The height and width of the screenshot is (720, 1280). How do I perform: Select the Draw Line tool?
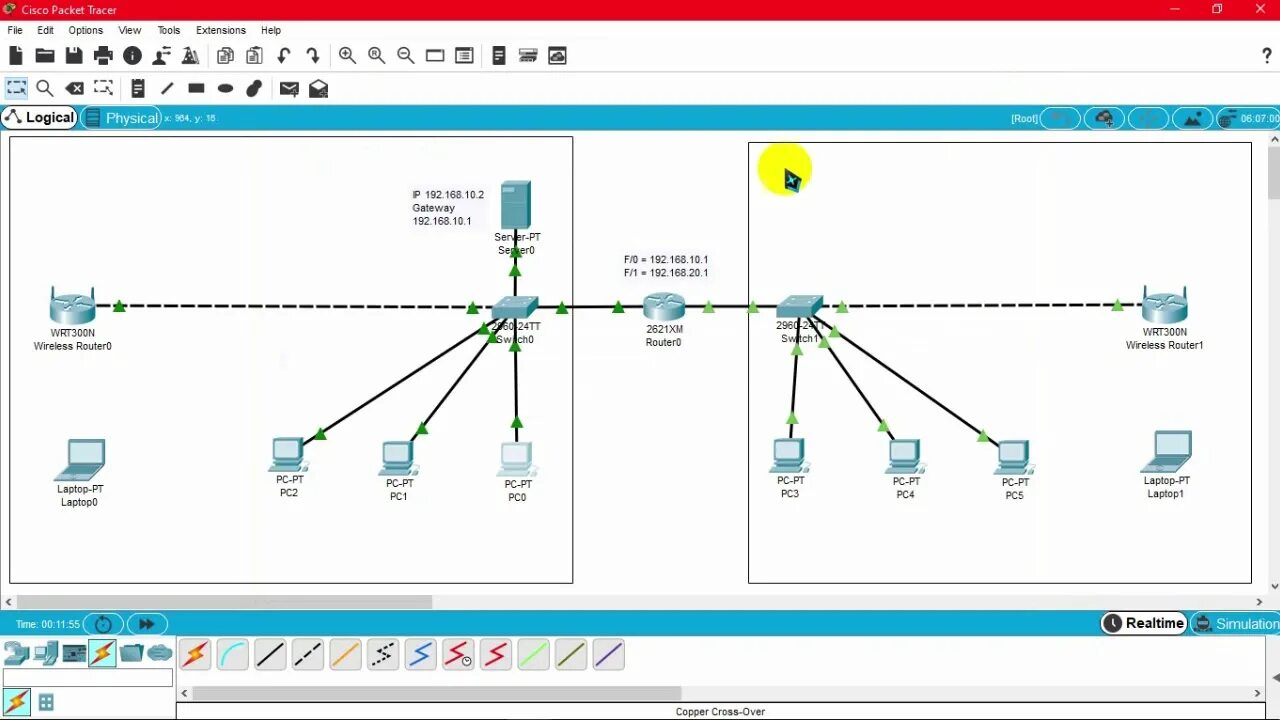point(167,89)
